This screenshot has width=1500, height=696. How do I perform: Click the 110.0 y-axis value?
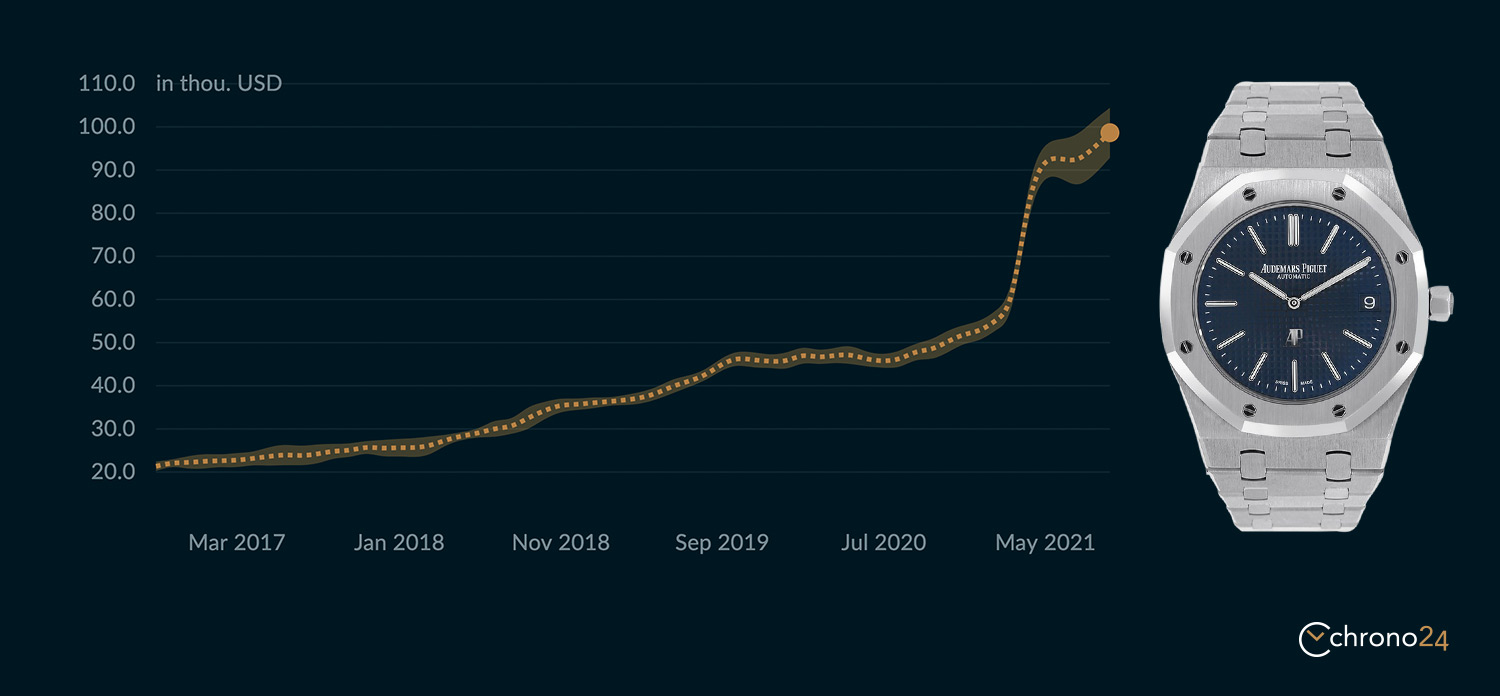(106, 83)
